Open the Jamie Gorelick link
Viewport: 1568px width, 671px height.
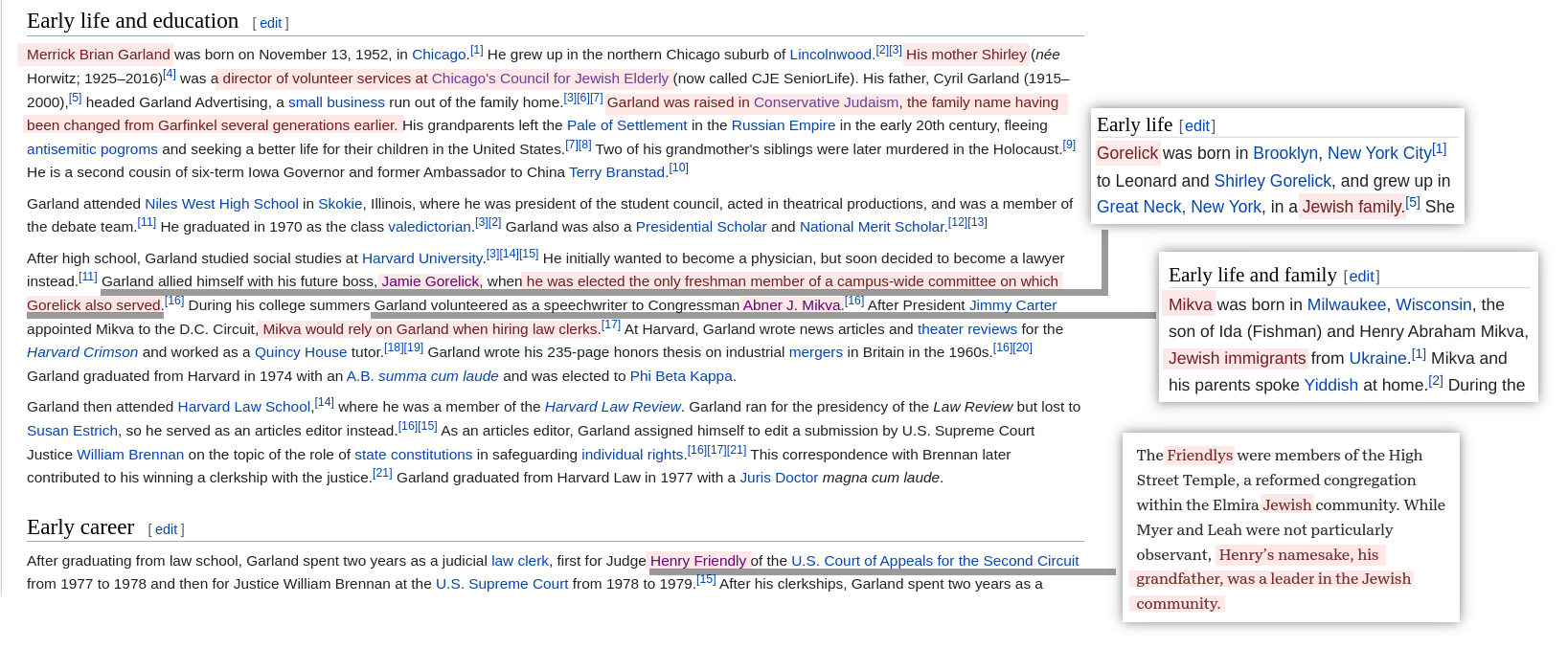tap(430, 281)
